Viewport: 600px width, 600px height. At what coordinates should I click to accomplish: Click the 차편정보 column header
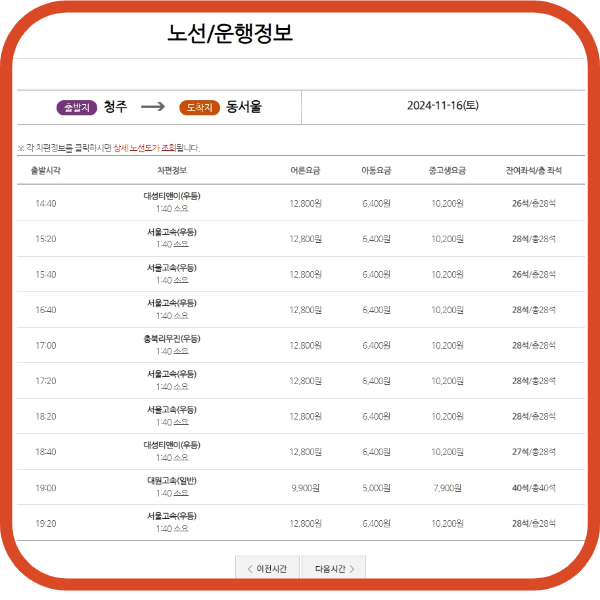[x=172, y=170]
